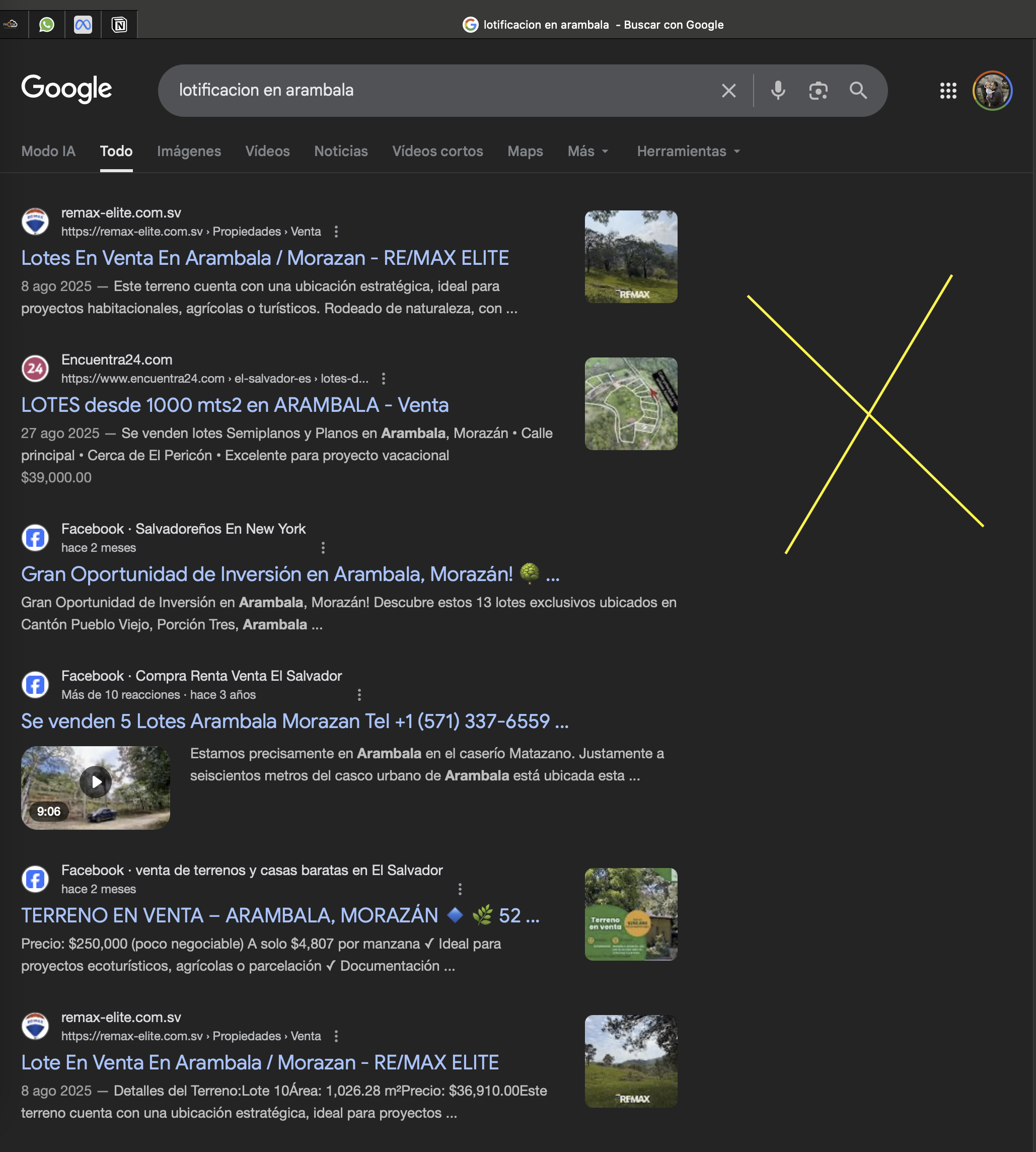This screenshot has width=1036, height=1152.
Task: Open 'TERRENO EN VENTA – ARAMBALA, MORAZÁN' link
Action: click(280, 915)
